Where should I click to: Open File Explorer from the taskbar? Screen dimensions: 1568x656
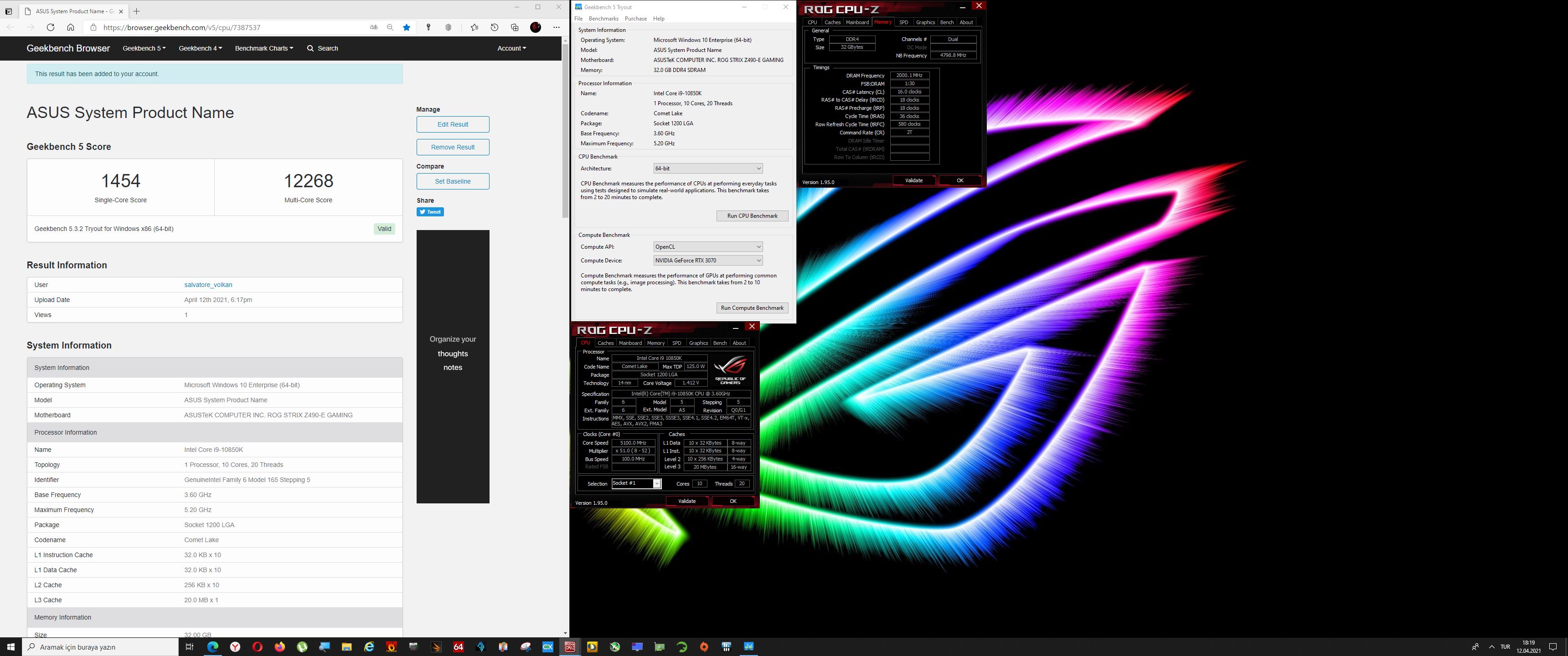pos(346,647)
